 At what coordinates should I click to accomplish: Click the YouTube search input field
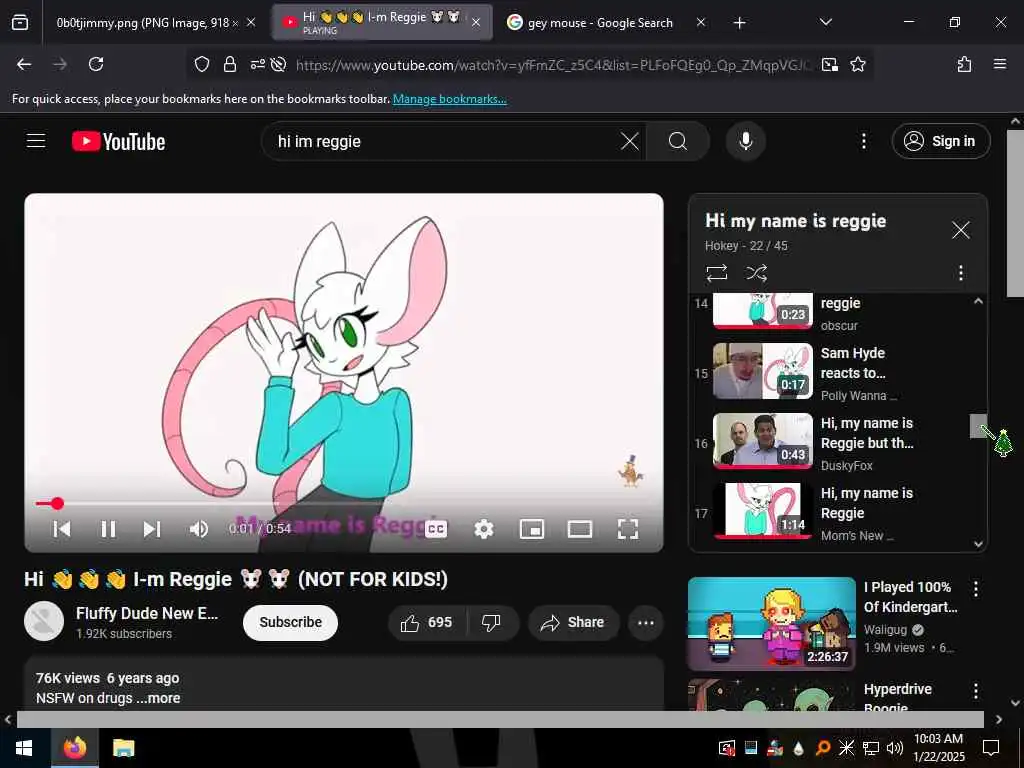(445, 141)
